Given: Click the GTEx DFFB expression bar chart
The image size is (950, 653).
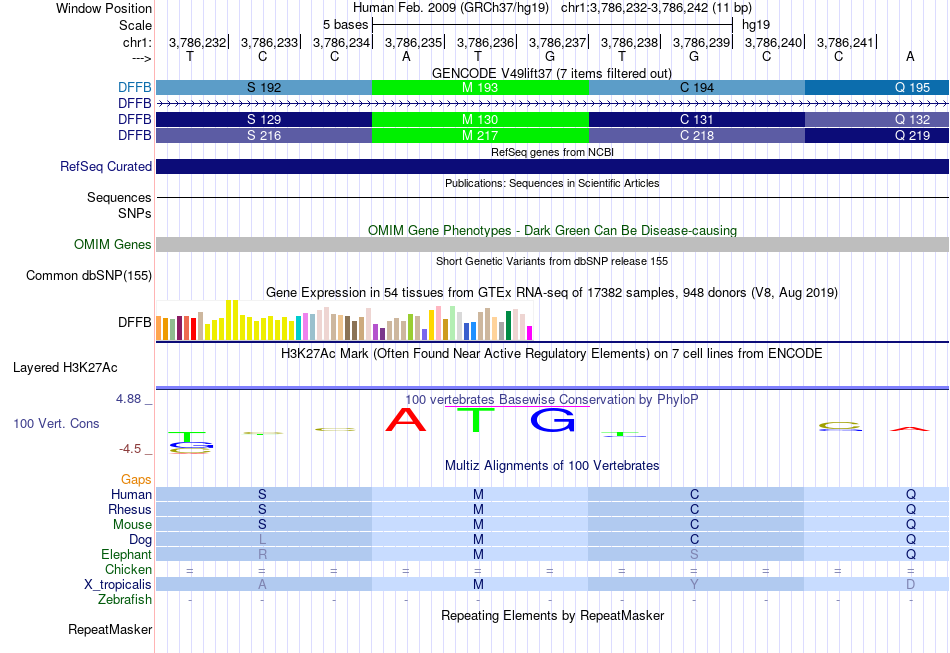Looking at the screenshot, I should 344,320.
